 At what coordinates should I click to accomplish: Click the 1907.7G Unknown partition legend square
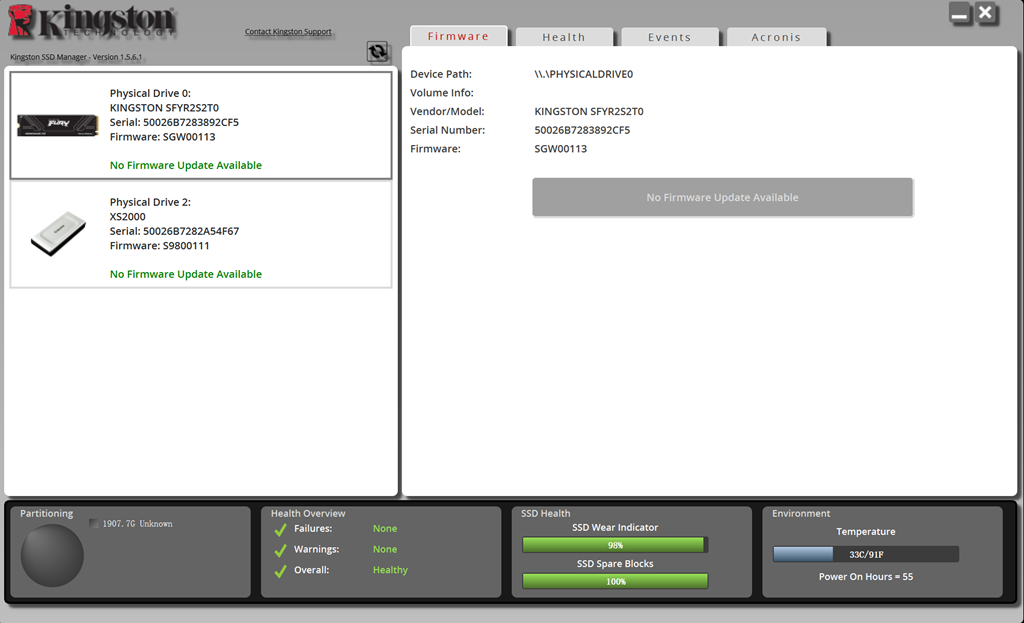(94, 524)
